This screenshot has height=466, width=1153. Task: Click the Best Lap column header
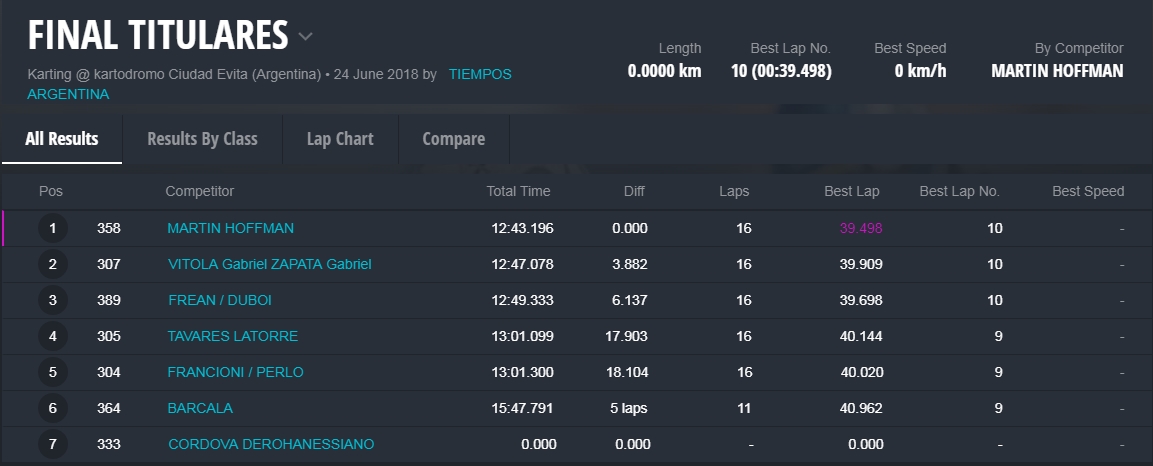click(x=852, y=191)
